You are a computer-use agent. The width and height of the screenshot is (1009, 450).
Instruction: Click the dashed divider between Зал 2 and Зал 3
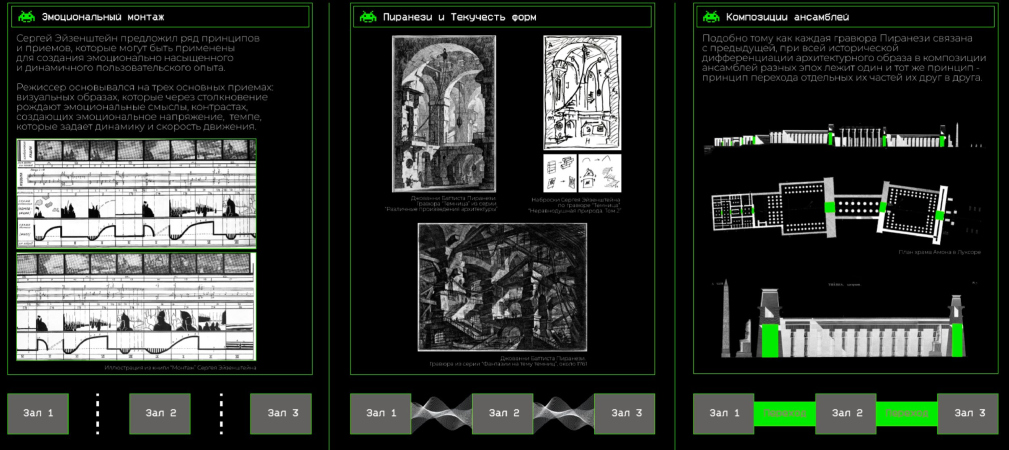coord(221,413)
